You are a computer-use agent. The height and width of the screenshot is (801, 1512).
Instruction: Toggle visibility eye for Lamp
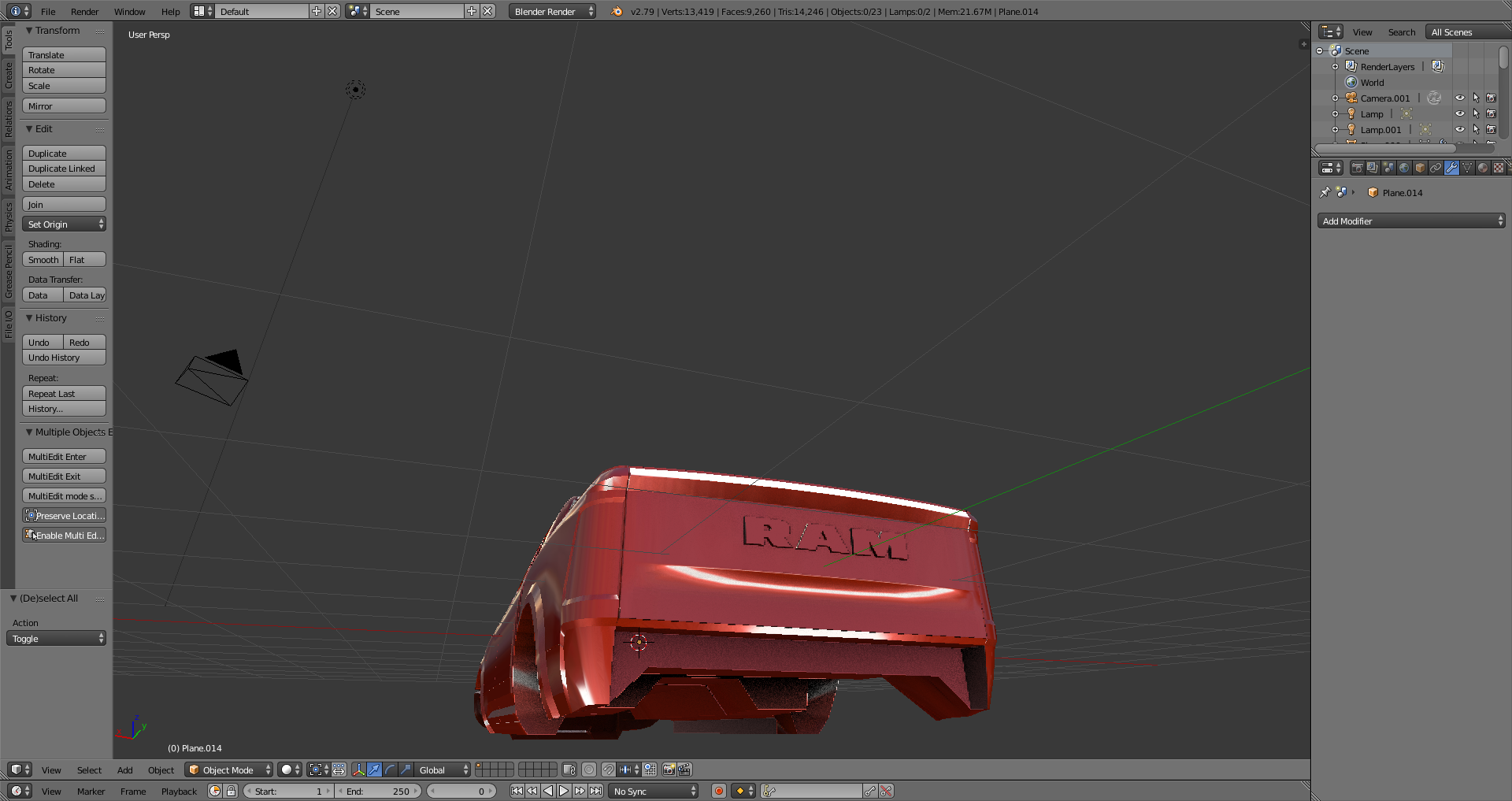click(1459, 113)
